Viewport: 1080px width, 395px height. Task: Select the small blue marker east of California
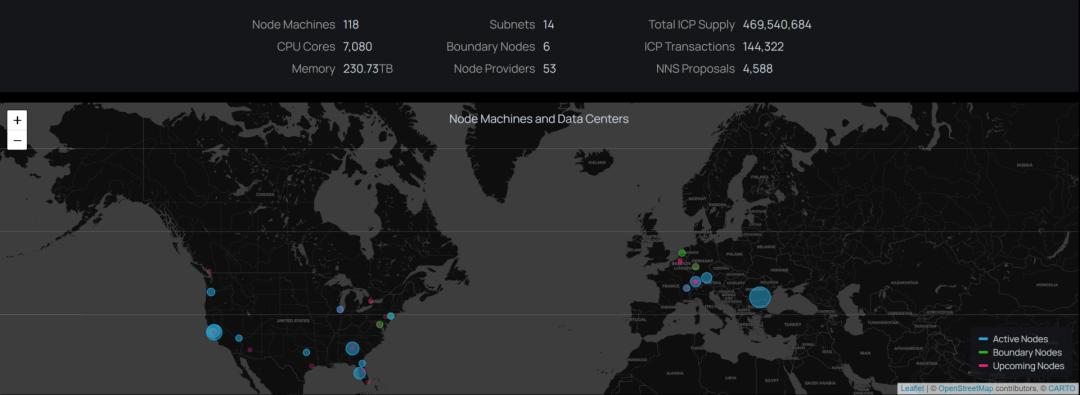point(239,338)
